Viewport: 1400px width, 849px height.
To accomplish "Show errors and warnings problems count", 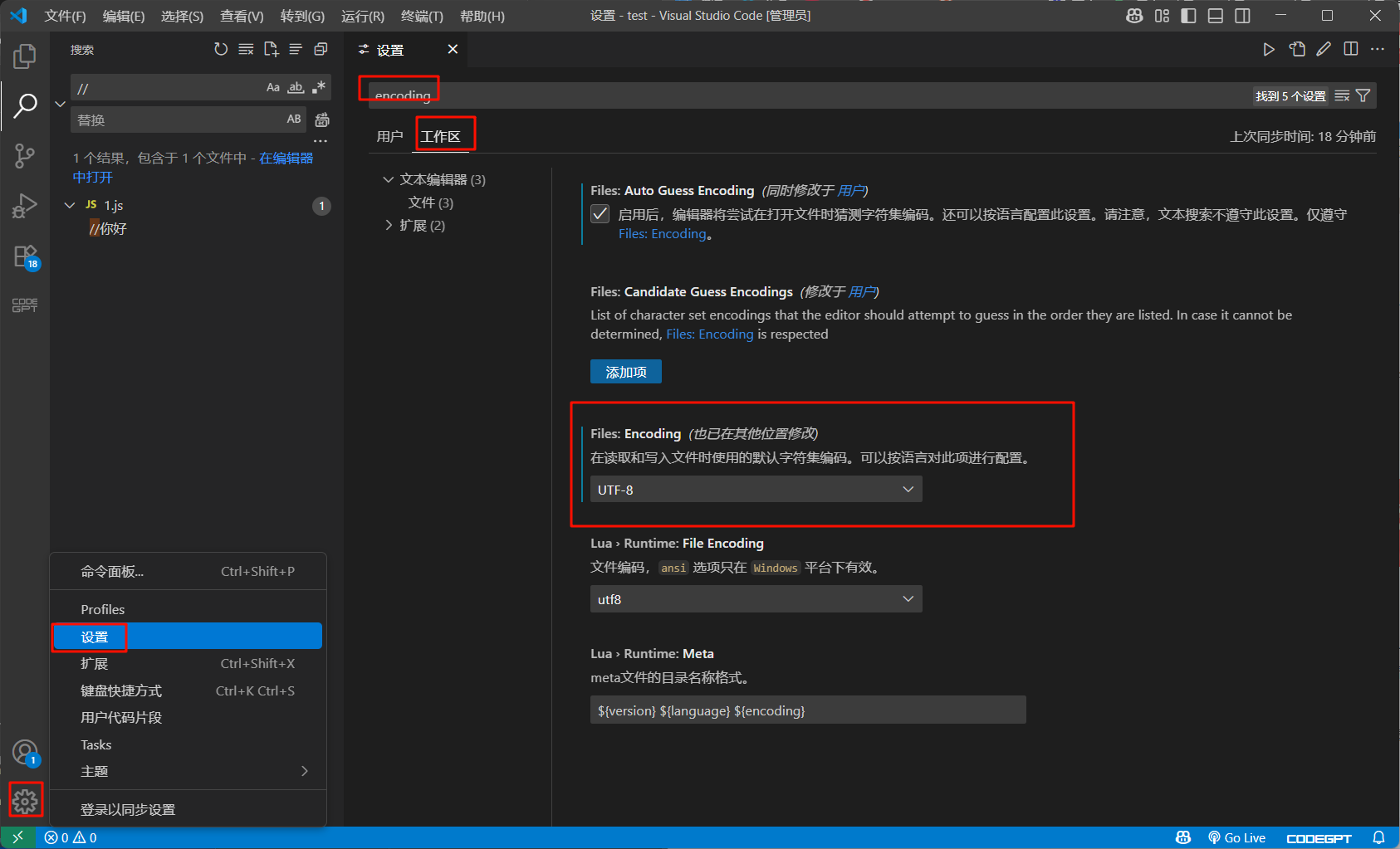I will click(x=71, y=837).
